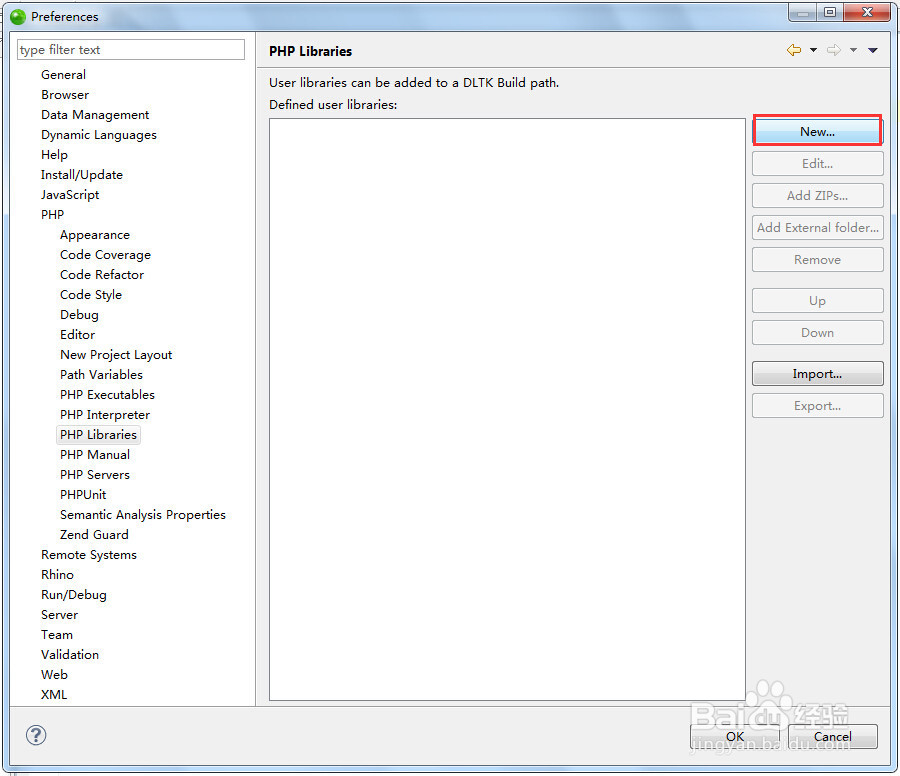Click the Preferences window app icon
The width and height of the screenshot is (900, 776).
click(x=18, y=17)
